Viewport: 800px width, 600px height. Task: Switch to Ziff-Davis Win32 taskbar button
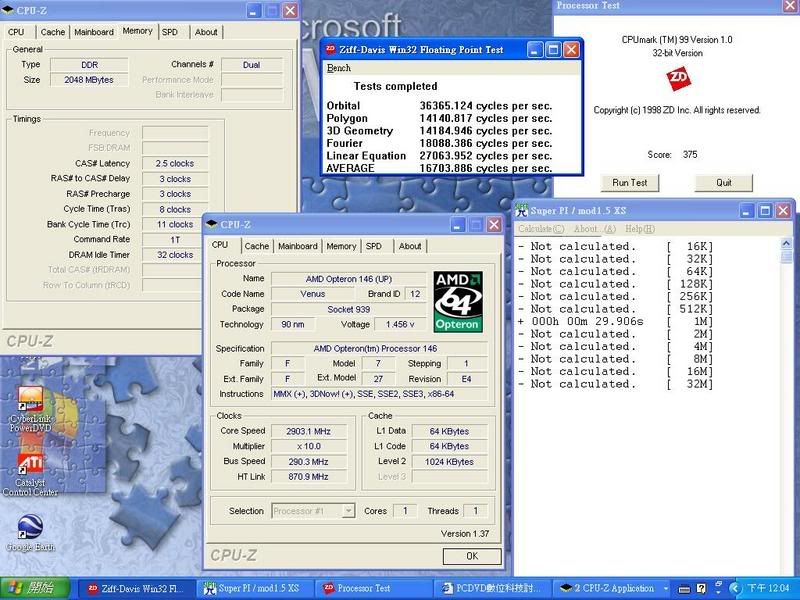[136, 589]
